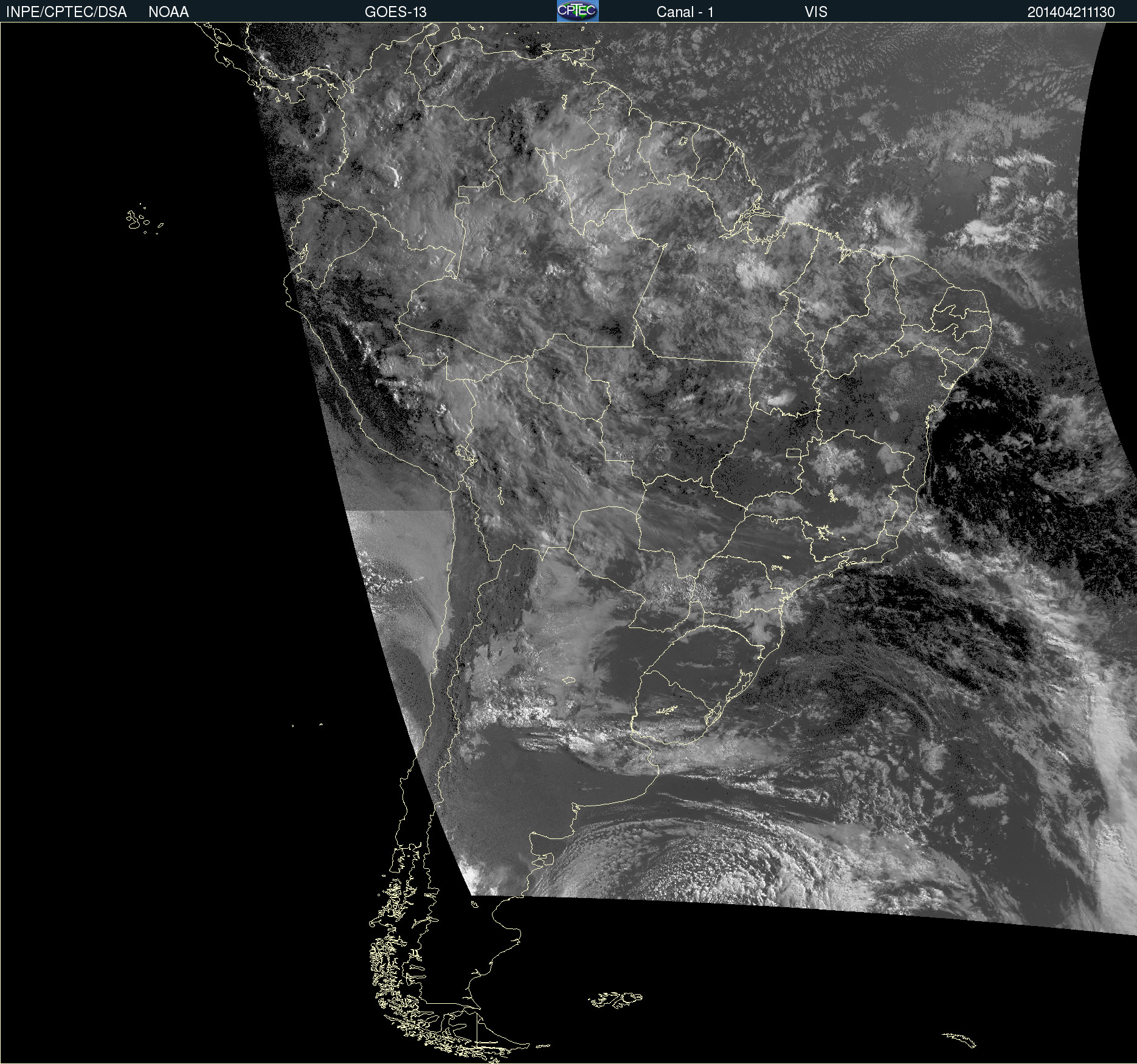Click the Canal - 1 channel label
This screenshot has height=1064, width=1137.
[x=685, y=12]
